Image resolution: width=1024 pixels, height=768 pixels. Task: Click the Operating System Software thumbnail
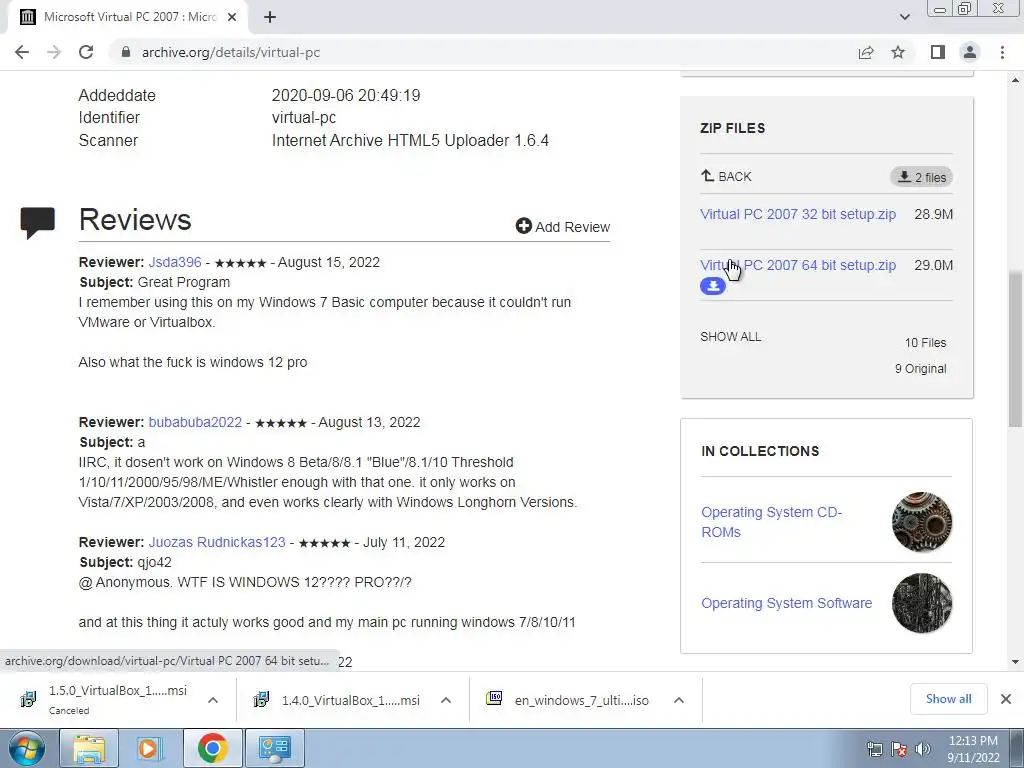click(922, 603)
